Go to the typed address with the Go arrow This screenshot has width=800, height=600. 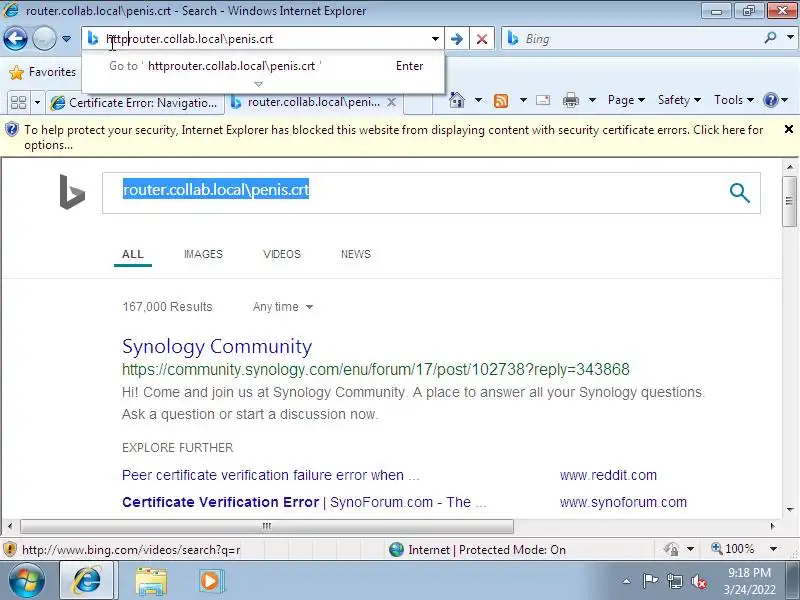coord(457,39)
